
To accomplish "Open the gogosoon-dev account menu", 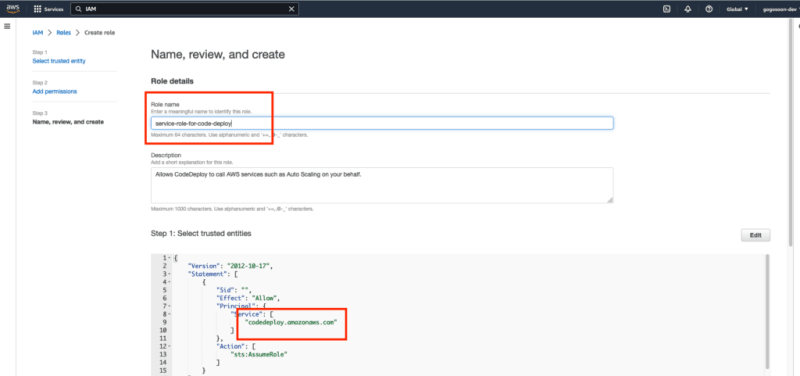I will tap(780, 9).
